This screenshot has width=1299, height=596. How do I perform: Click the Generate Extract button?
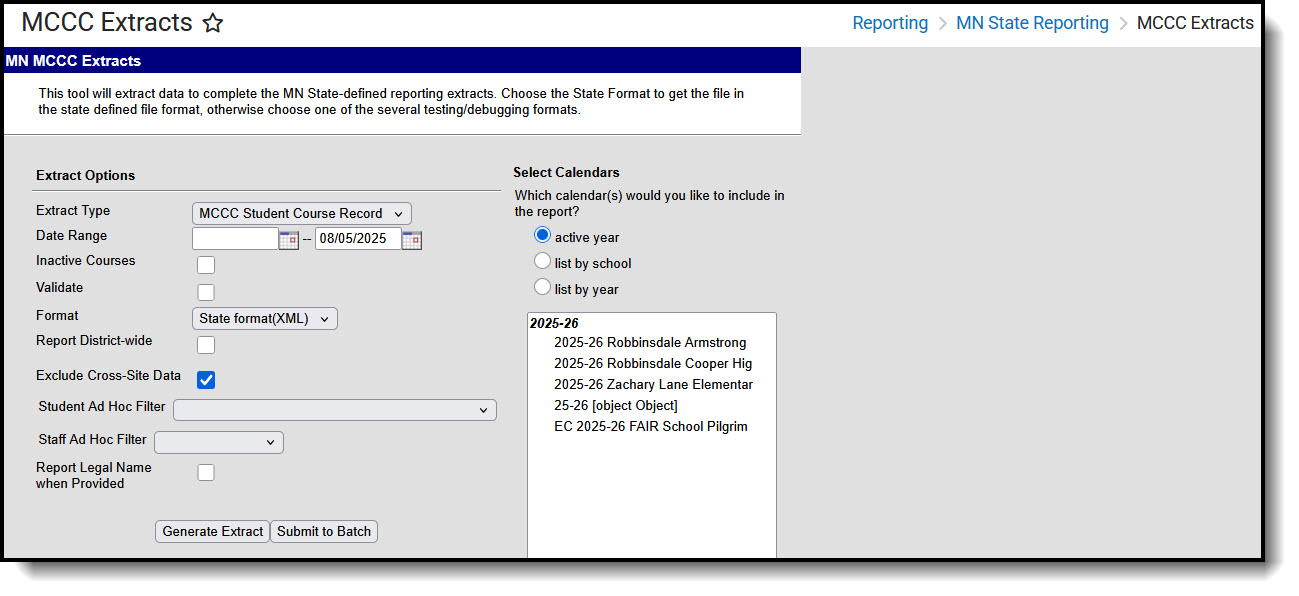(x=212, y=531)
